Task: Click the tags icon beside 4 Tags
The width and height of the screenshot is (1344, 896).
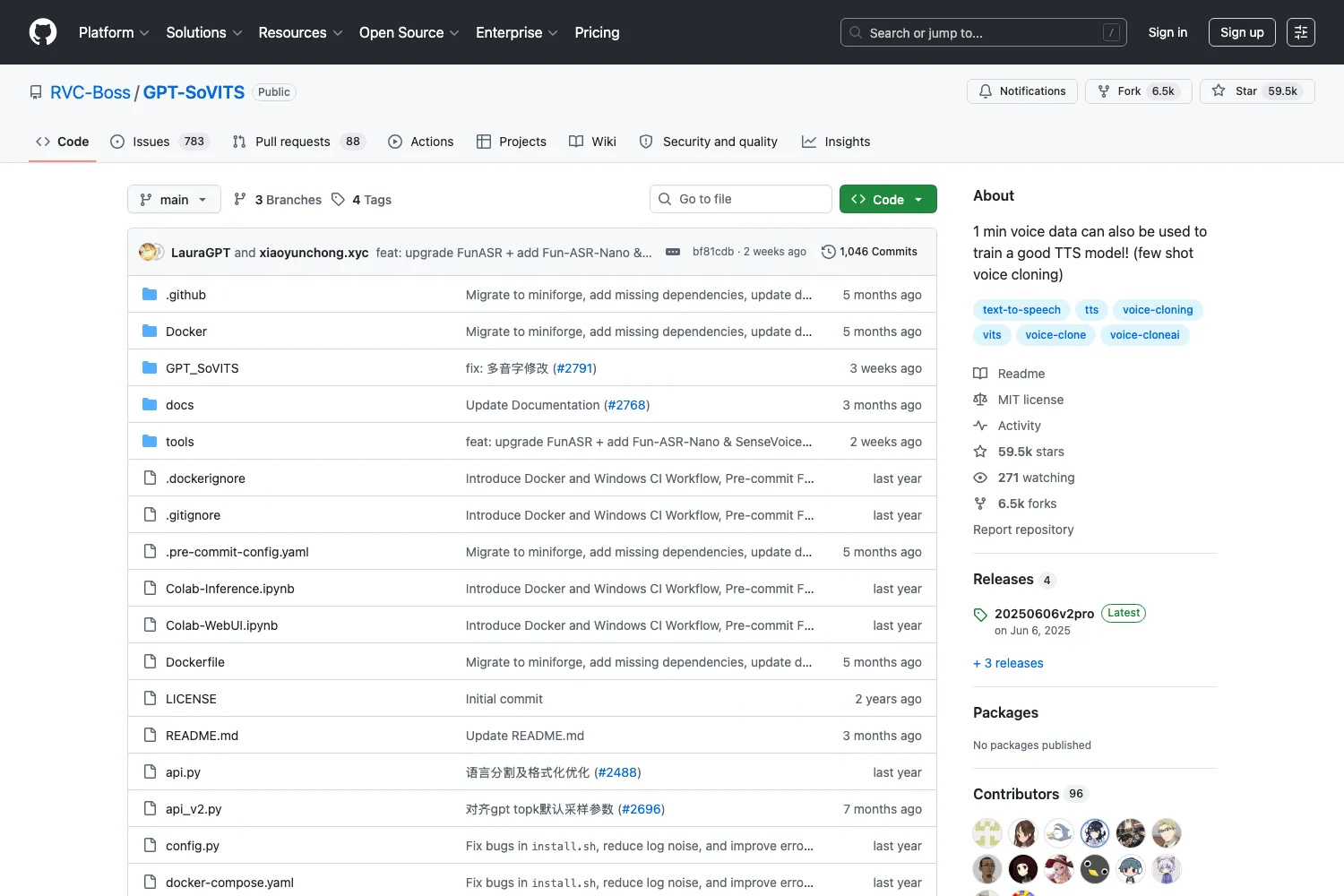Action: (x=338, y=200)
